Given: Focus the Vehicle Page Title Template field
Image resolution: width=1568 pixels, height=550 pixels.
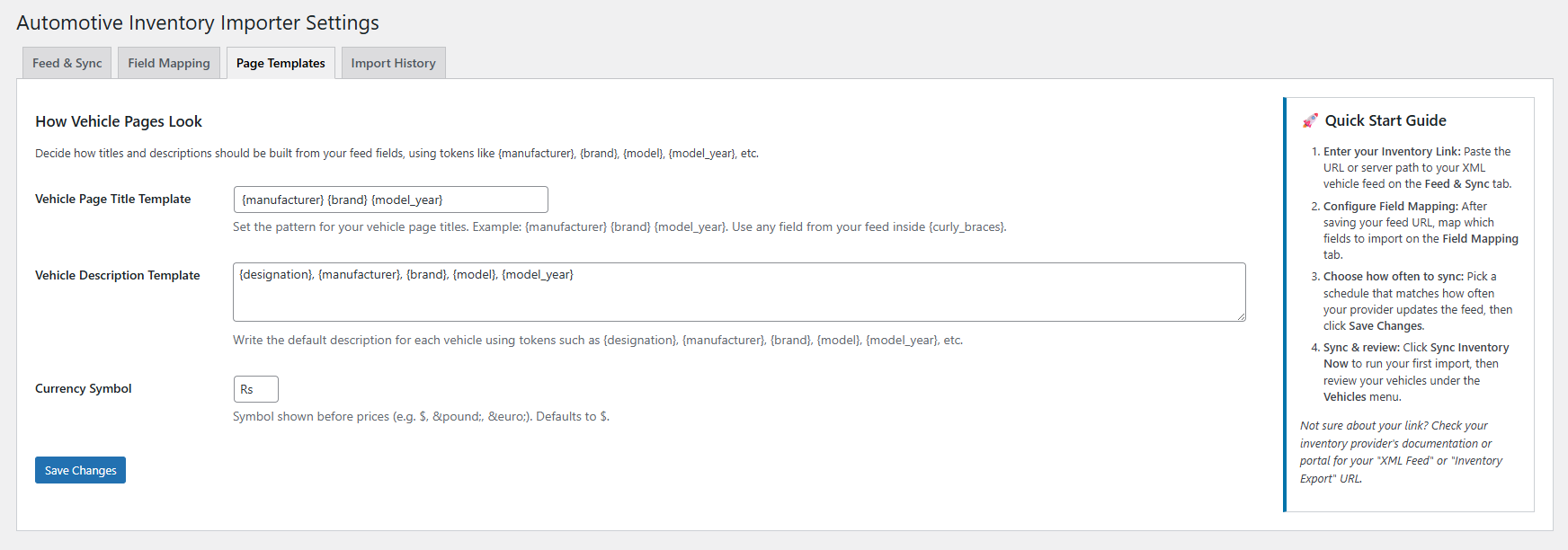Looking at the screenshot, I should click(390, 200).
